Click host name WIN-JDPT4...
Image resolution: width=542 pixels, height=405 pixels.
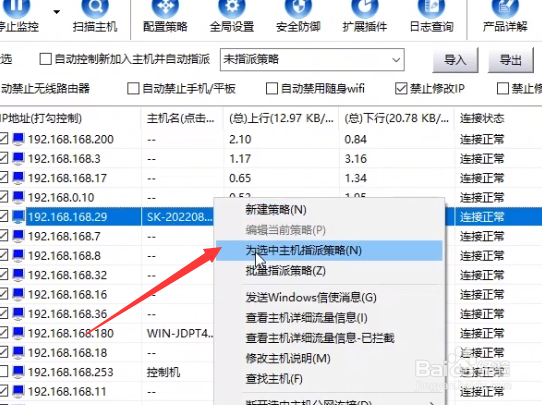click(180, 333)
